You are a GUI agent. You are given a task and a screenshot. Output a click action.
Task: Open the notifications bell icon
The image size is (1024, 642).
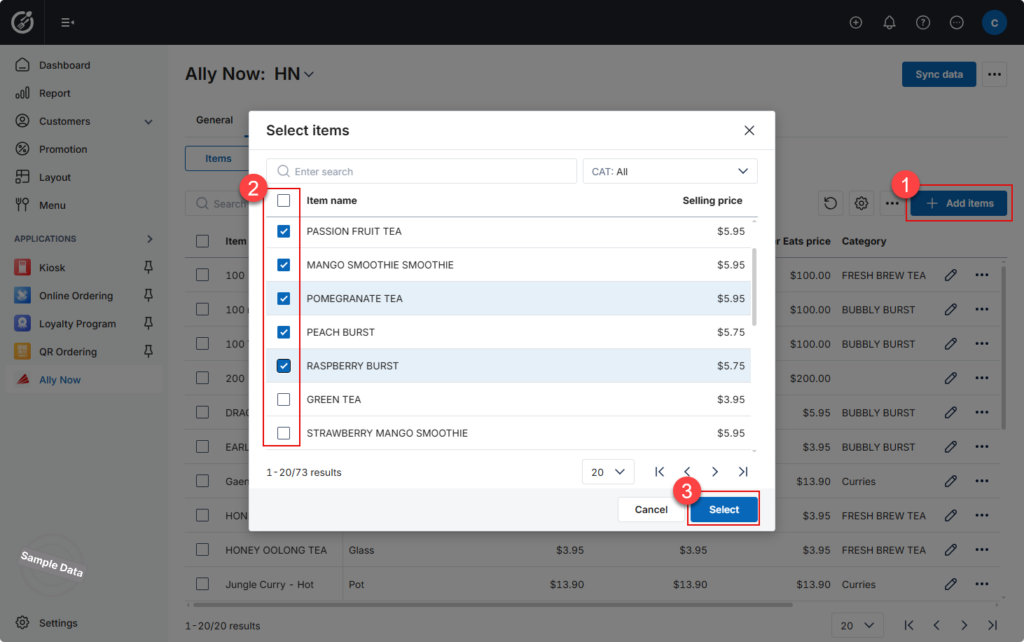click(889, 23)
